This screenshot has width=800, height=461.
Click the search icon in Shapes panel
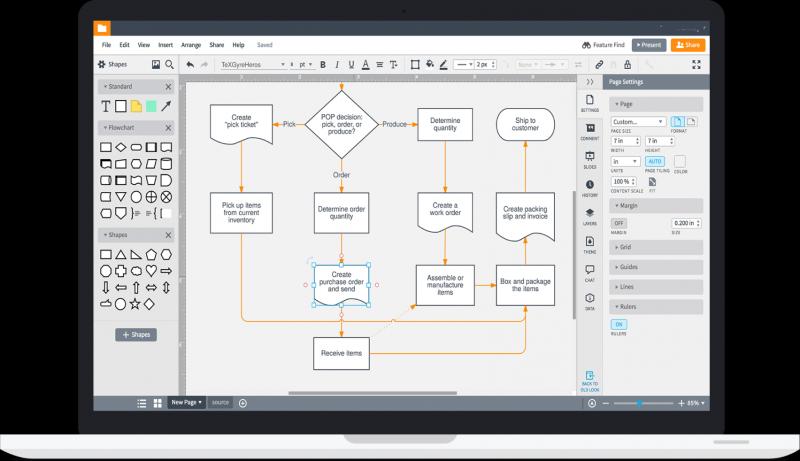point(169,65)
